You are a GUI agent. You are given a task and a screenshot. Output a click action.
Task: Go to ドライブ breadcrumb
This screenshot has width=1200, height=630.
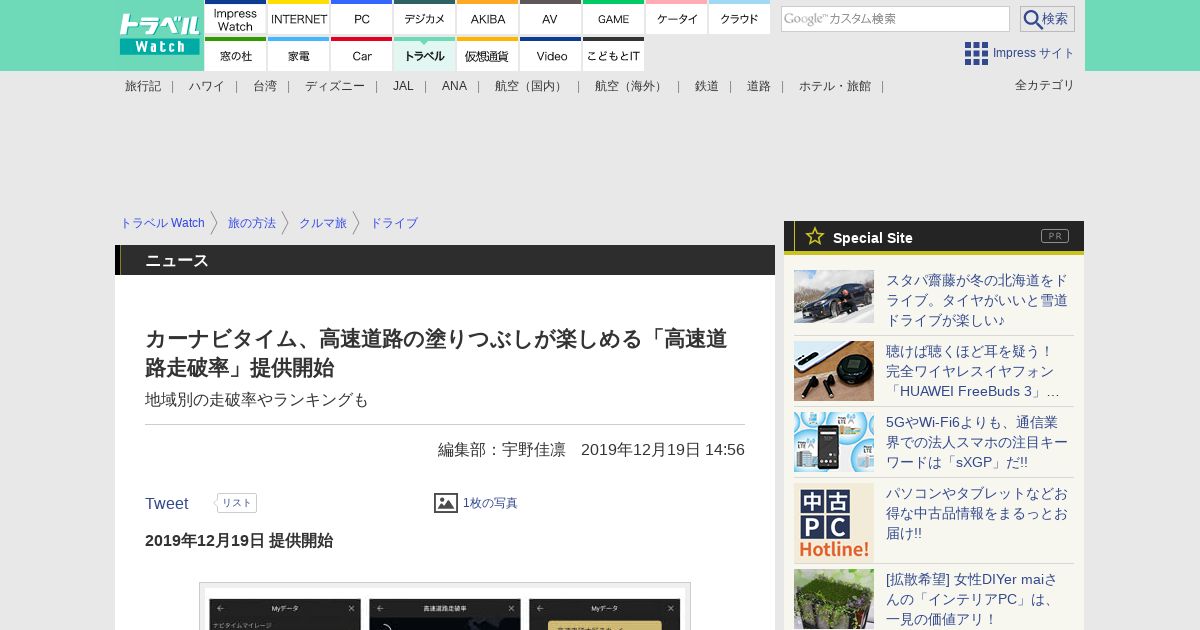[394, 223]
